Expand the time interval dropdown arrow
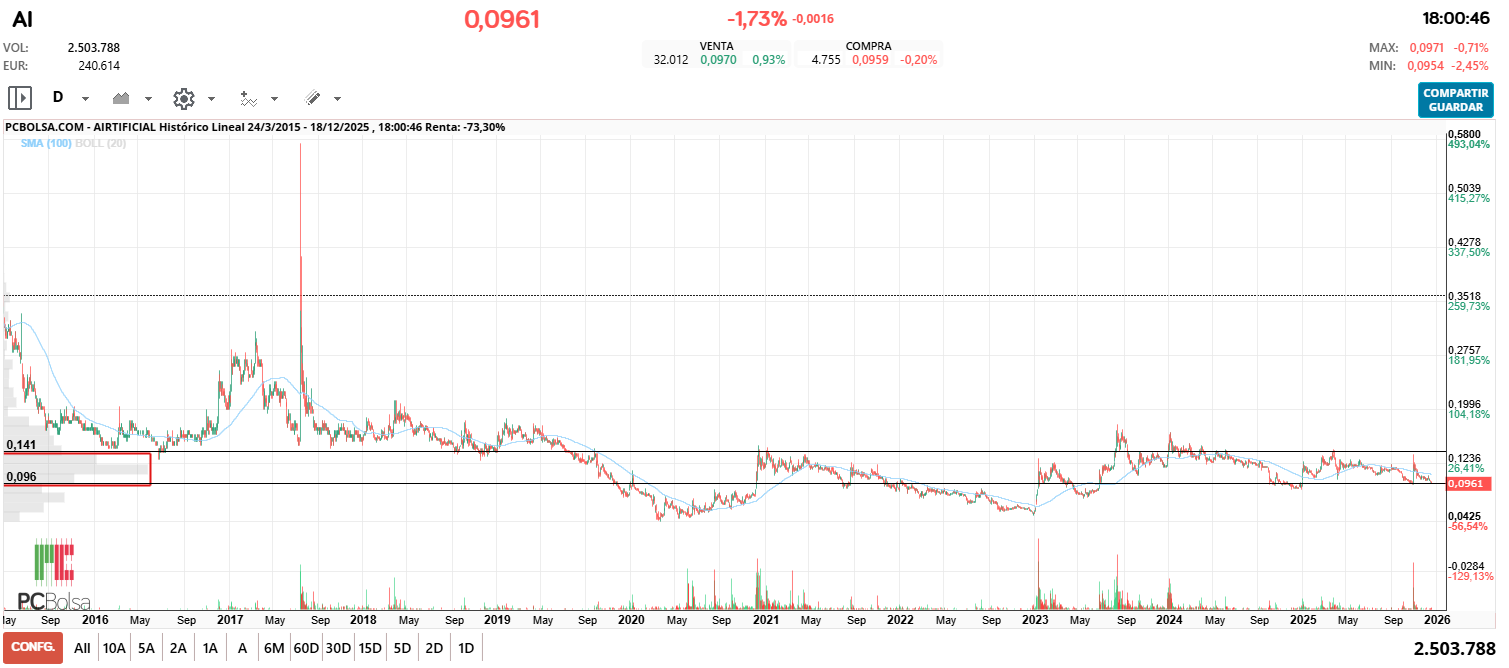Image resolution: width=1509 pixels, height=668 pixels. coord(85,99)
